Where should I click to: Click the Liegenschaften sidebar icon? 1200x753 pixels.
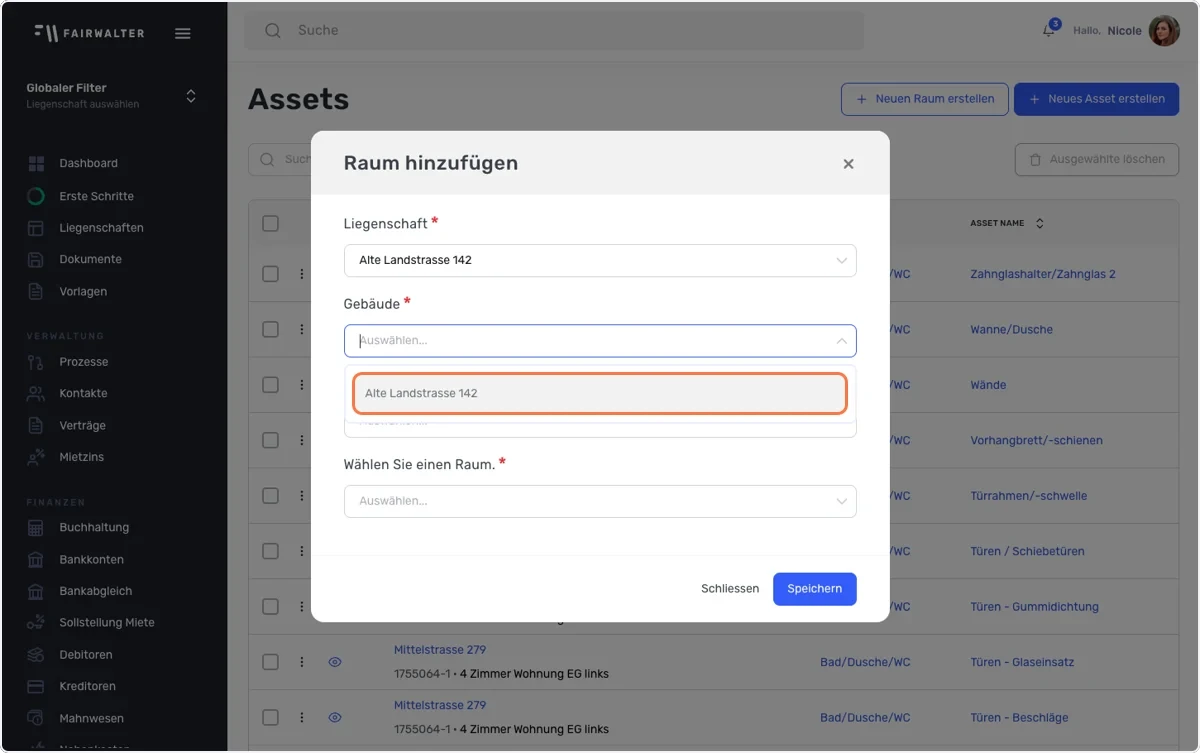pos(36,228)
